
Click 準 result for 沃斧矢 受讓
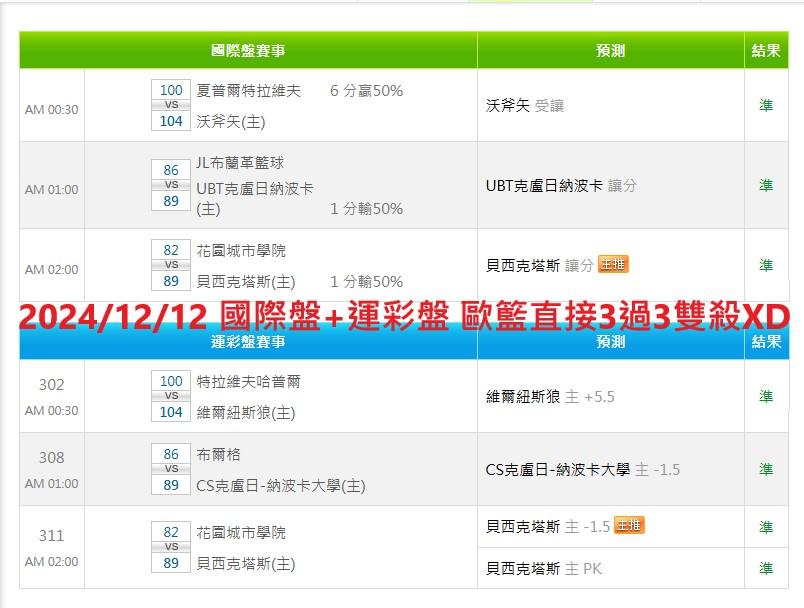[766, 106]
